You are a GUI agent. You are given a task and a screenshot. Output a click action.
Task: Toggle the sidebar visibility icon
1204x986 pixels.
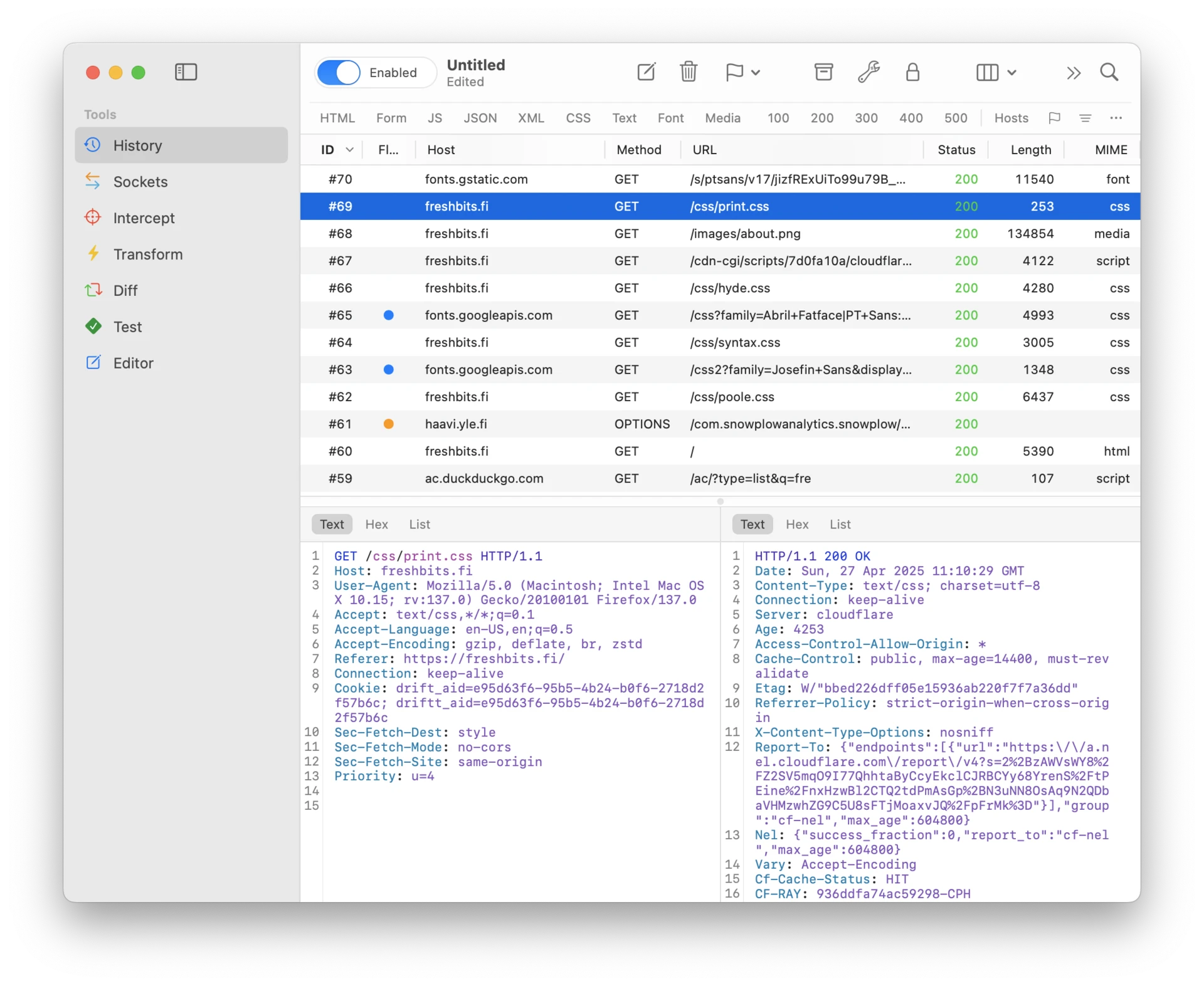[x=186, y=72]
